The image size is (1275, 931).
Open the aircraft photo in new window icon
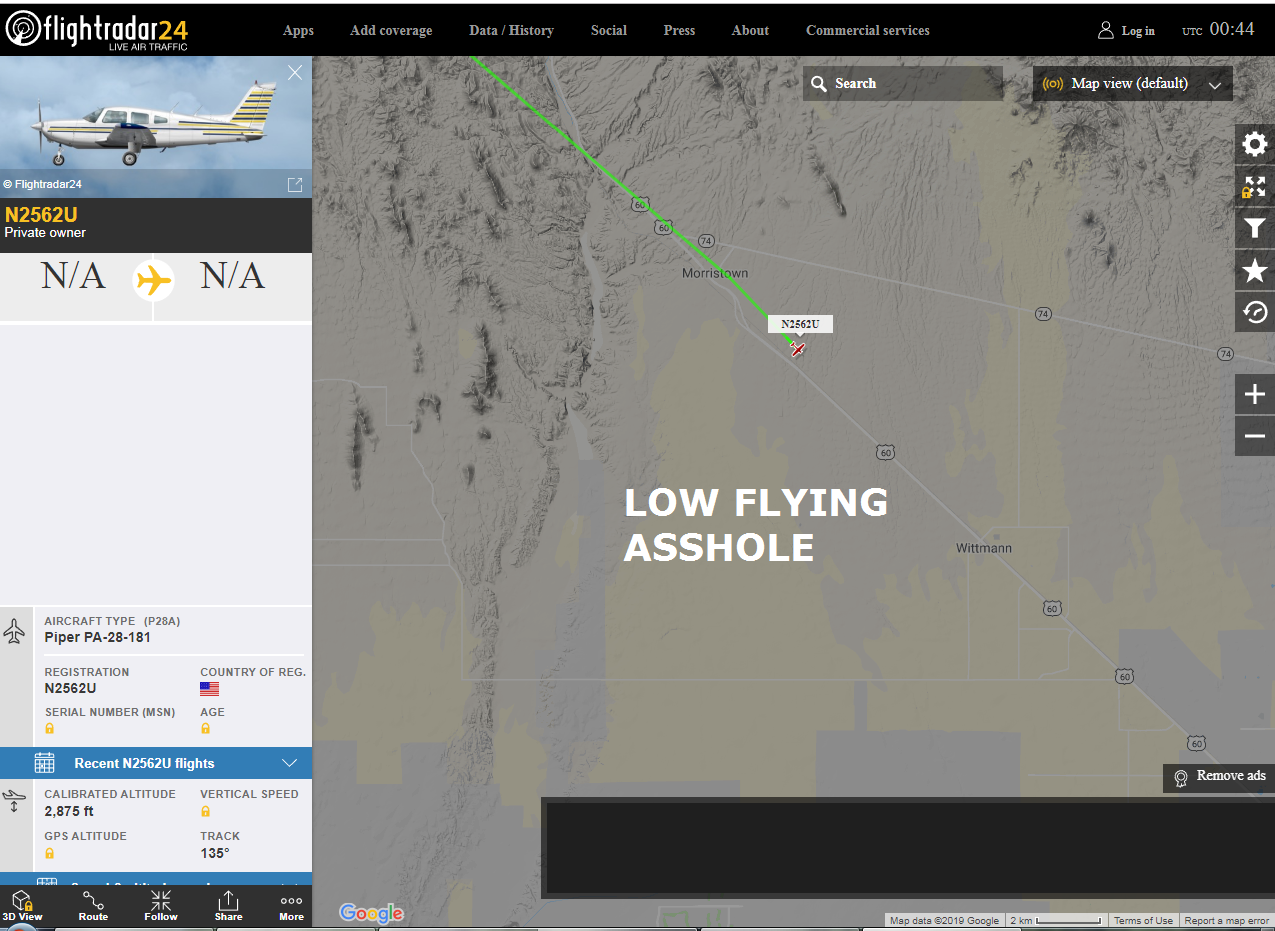295,184
